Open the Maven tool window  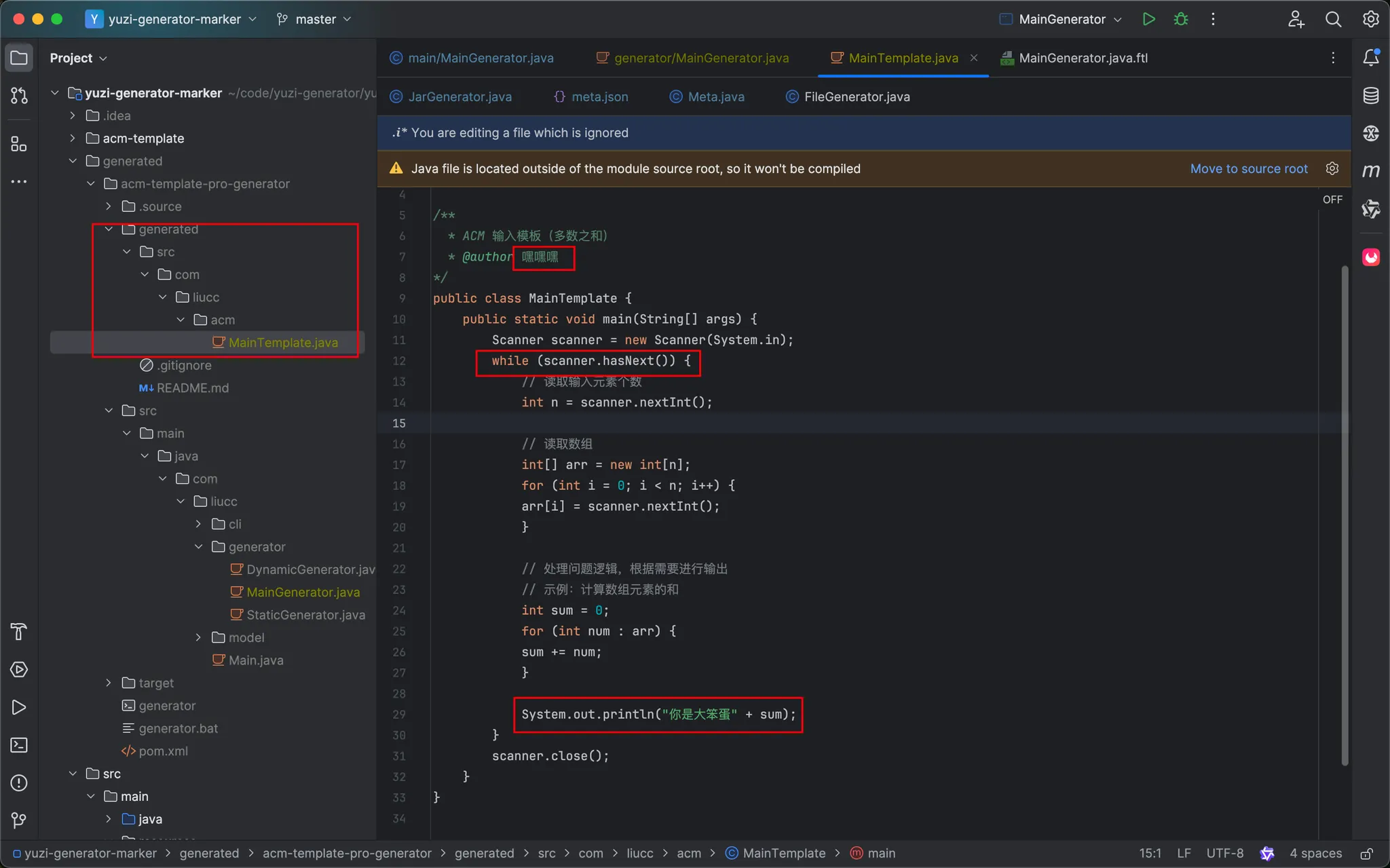[1370, 170]
